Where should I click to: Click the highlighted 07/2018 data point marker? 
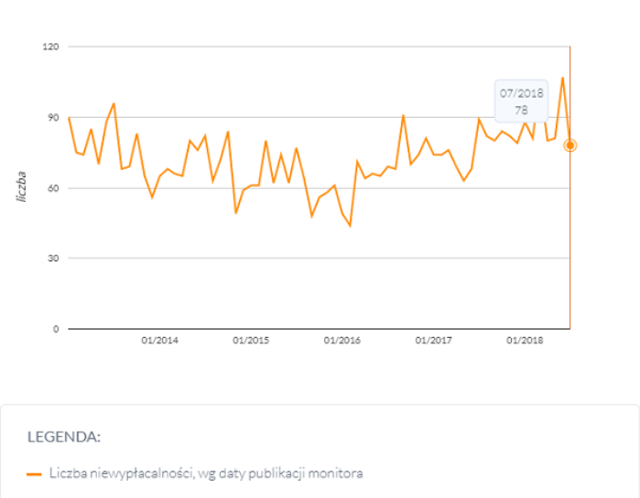[x=570, y=145]
